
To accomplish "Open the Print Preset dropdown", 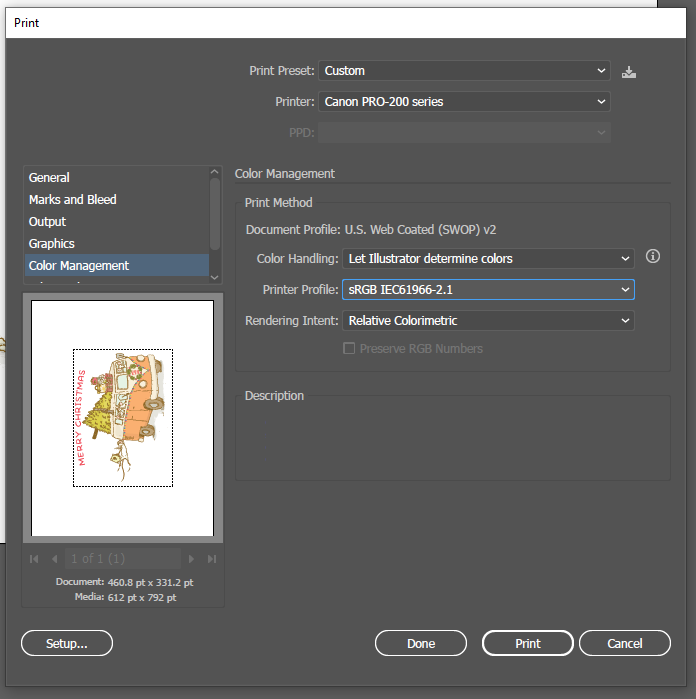I will [464, 71].
